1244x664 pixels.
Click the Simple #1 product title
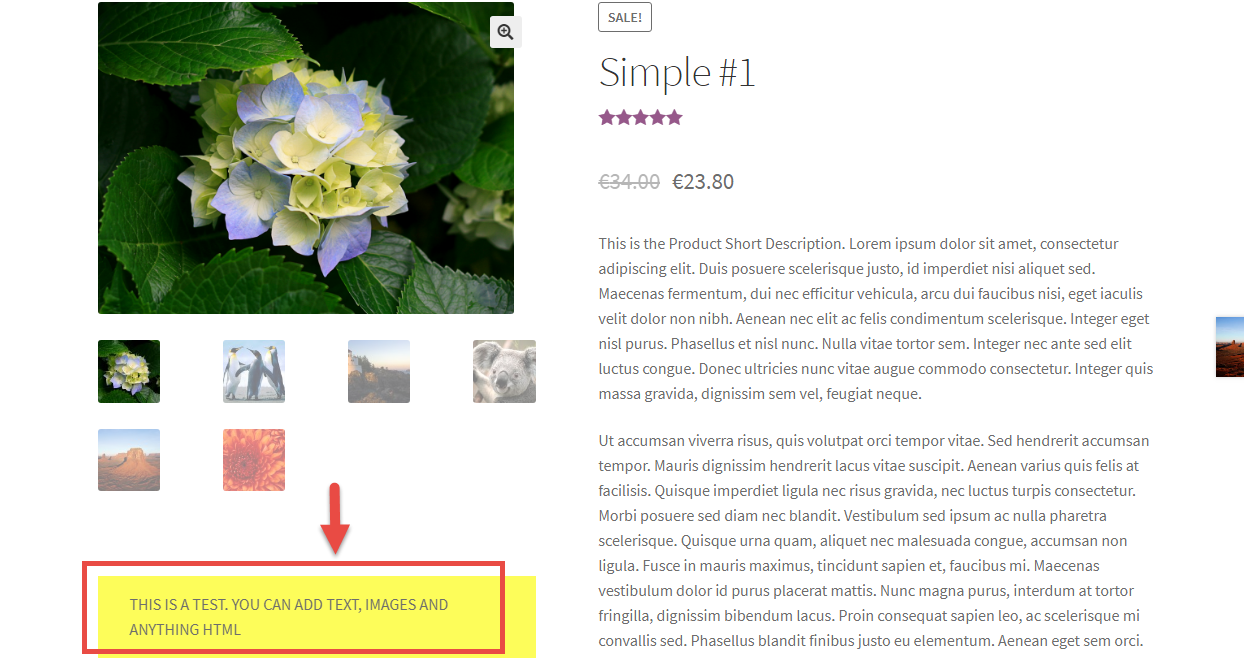pyautogui.click(x=677, y=73)
